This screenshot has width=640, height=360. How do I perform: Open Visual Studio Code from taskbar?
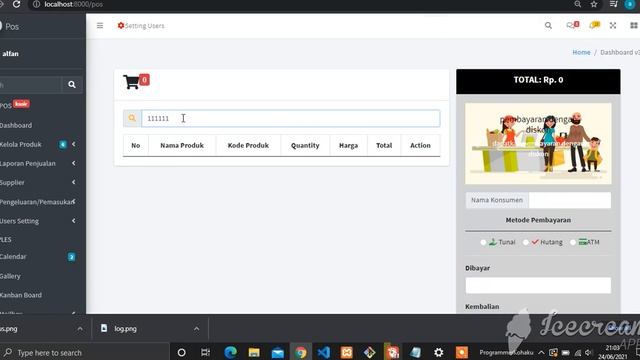coord(324,352)
